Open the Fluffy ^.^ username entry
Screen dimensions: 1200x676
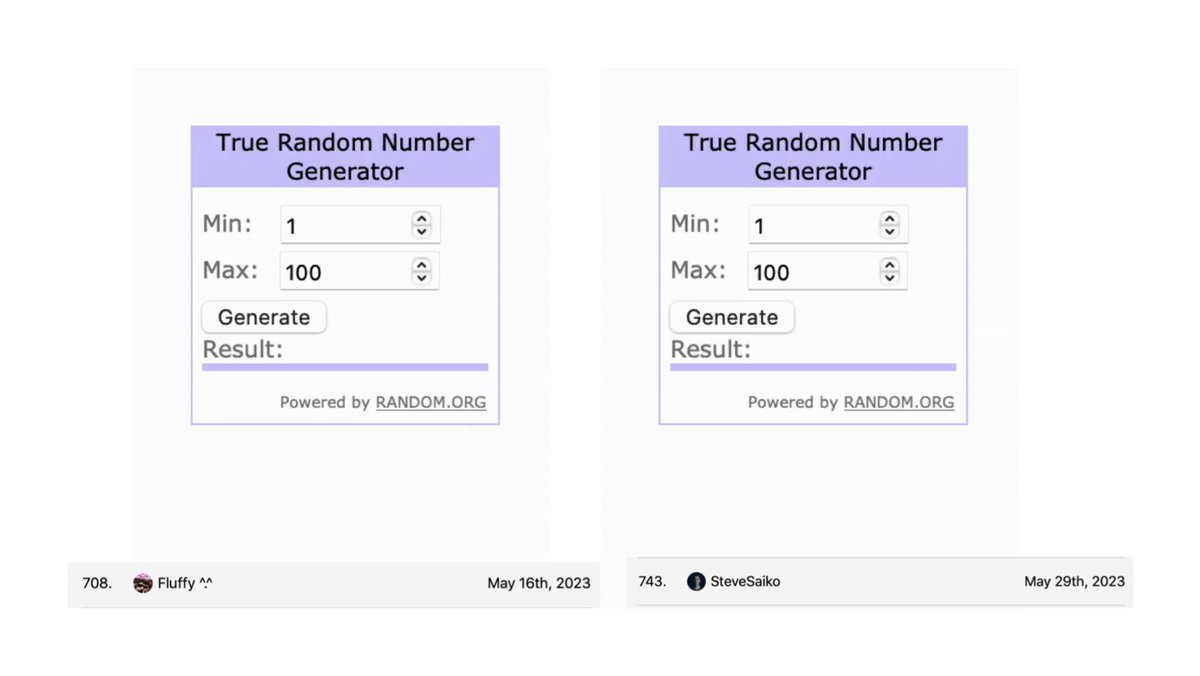[185, 583]
